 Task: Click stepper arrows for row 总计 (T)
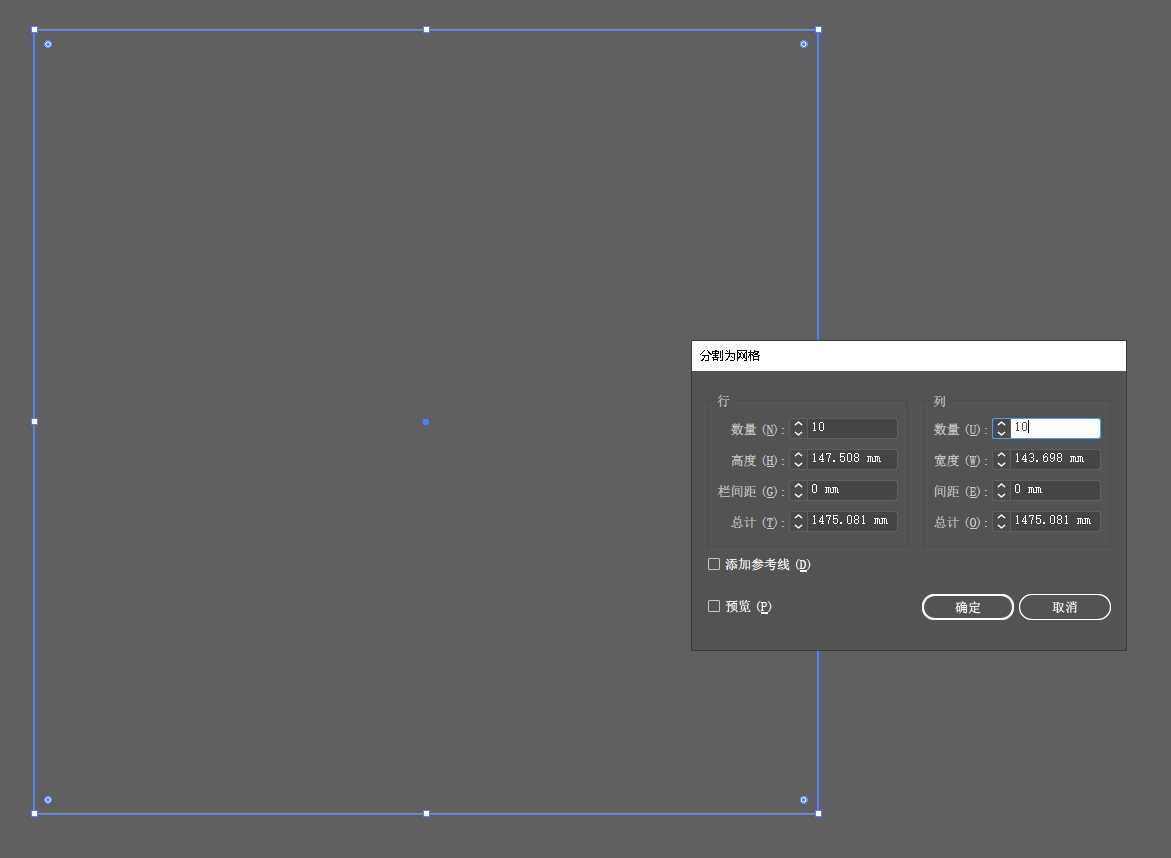(x=798, y=520)
